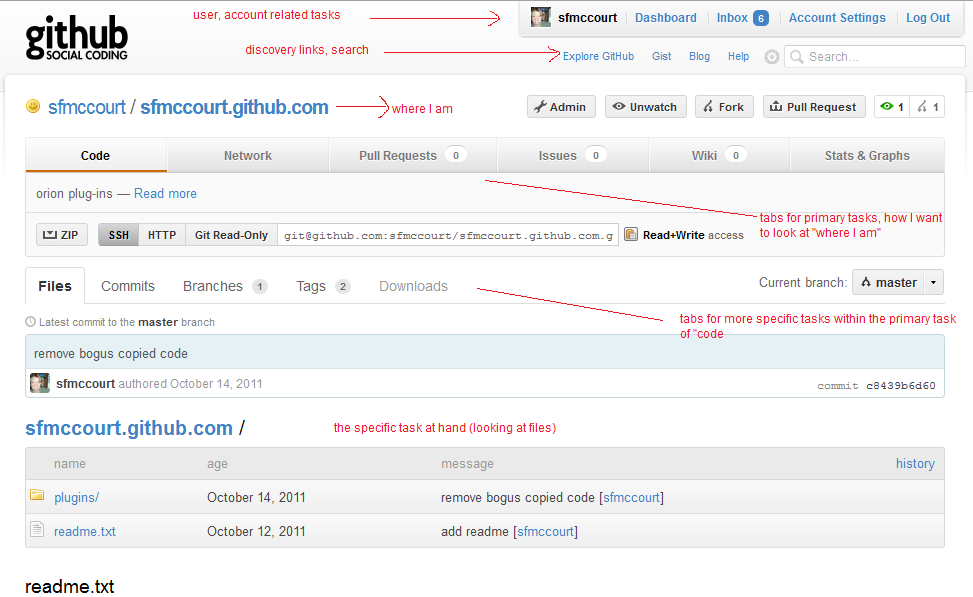Open the Stats & Graphs tab
The width and height of the screenshot is (973, 597).
(867, 155)
